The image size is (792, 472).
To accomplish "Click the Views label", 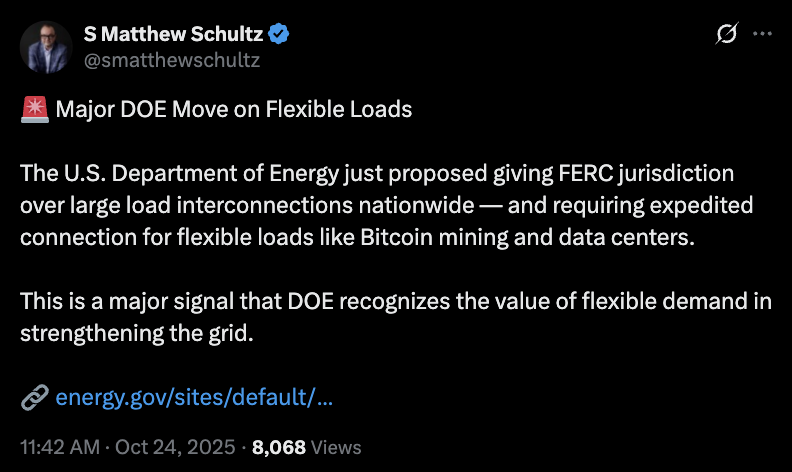I will point(336,446).
